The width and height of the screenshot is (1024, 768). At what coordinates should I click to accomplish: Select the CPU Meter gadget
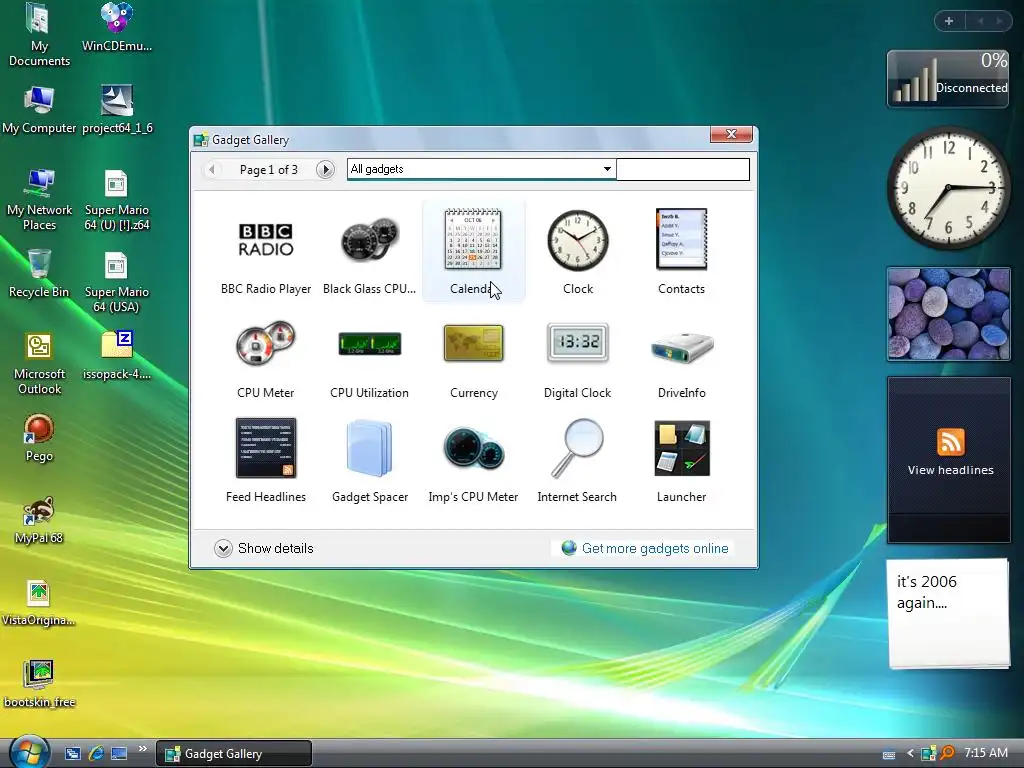265,359
